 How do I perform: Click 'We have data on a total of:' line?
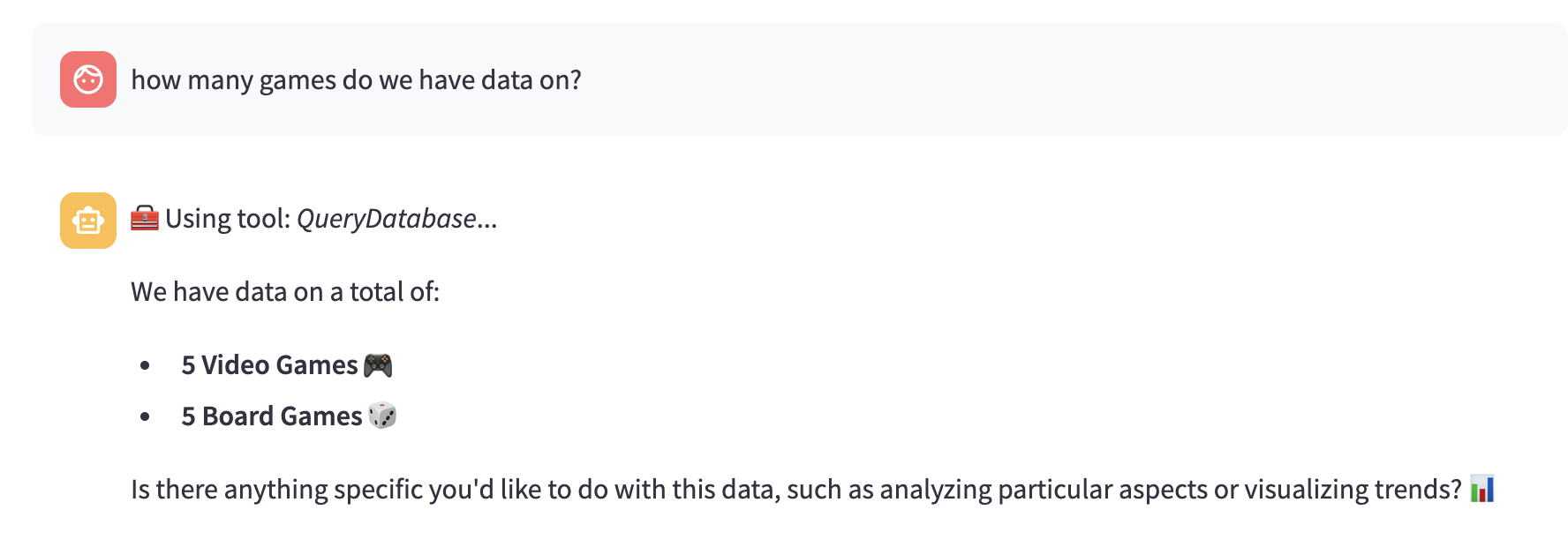click(285, 292)
